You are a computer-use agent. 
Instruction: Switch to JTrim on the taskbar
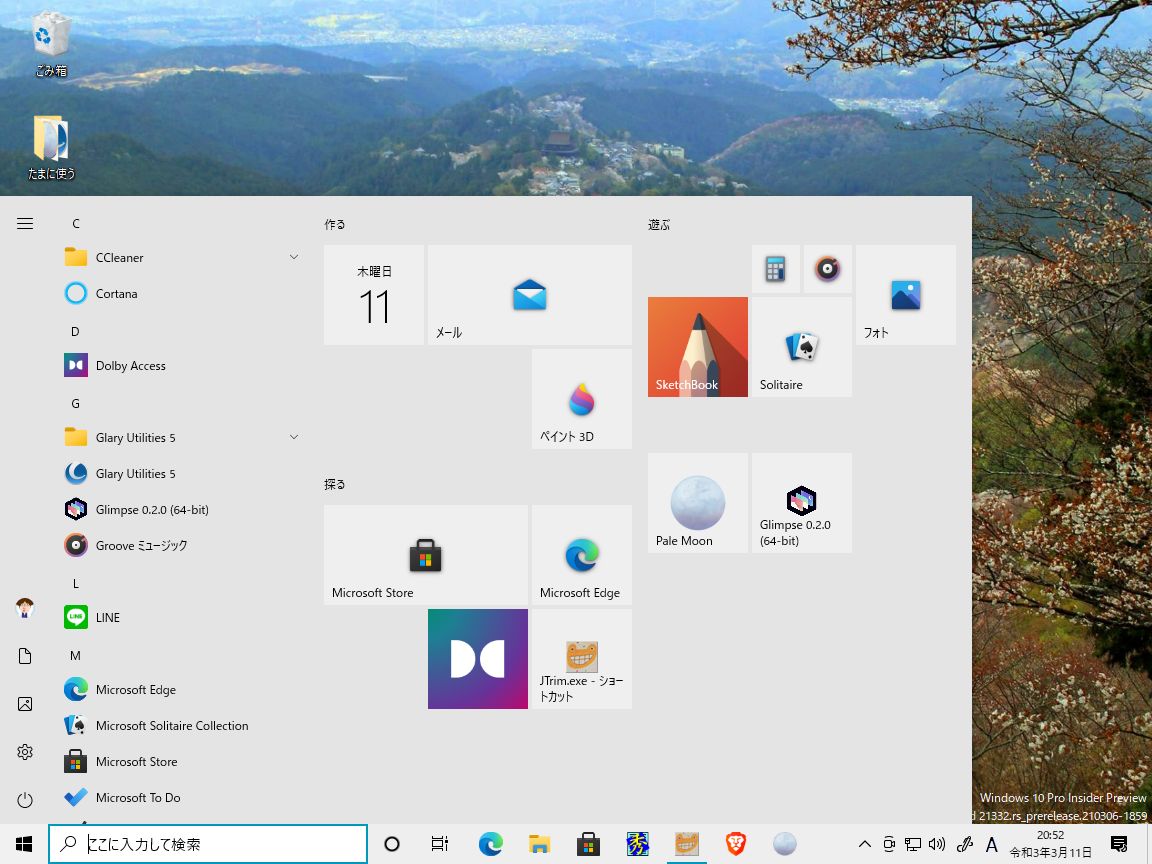pos(687,844)
